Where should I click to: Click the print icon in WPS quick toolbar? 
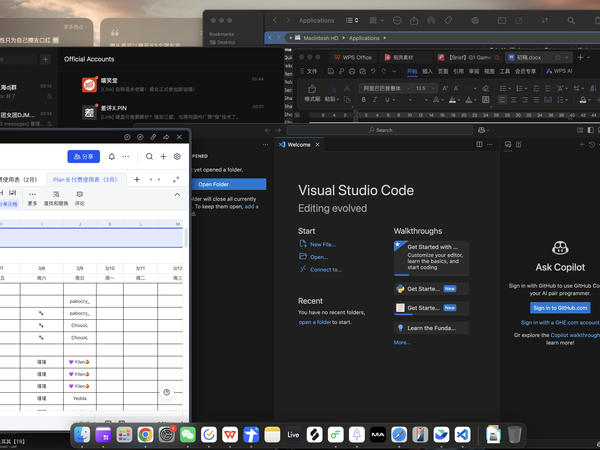(x=352, y=71)
